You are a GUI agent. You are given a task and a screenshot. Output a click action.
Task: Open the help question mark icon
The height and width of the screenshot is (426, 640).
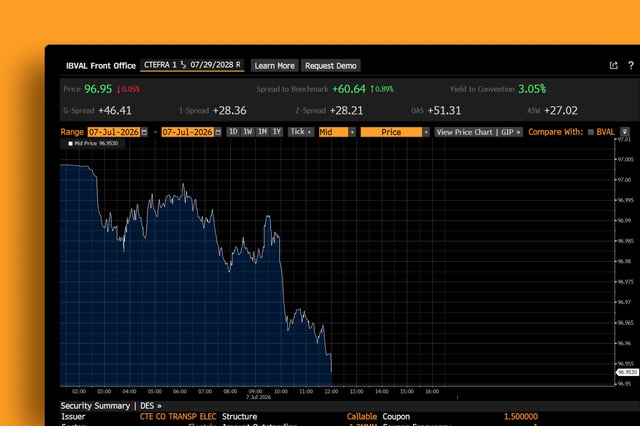(x=631, y=65)
